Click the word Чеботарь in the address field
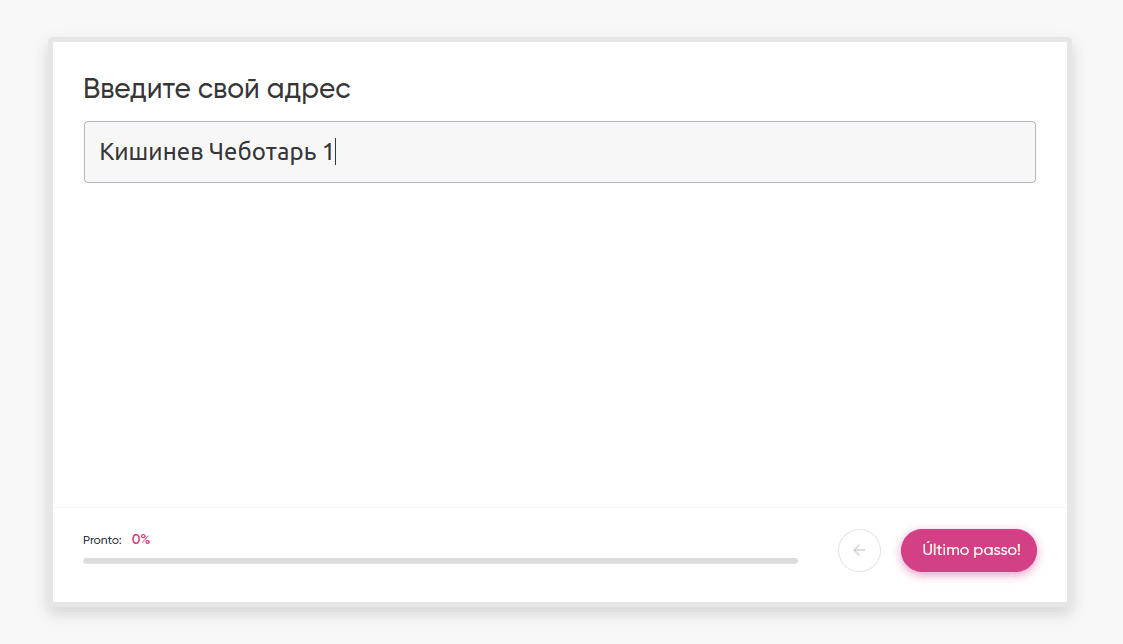1123x644 pixels. pos(262,153)
